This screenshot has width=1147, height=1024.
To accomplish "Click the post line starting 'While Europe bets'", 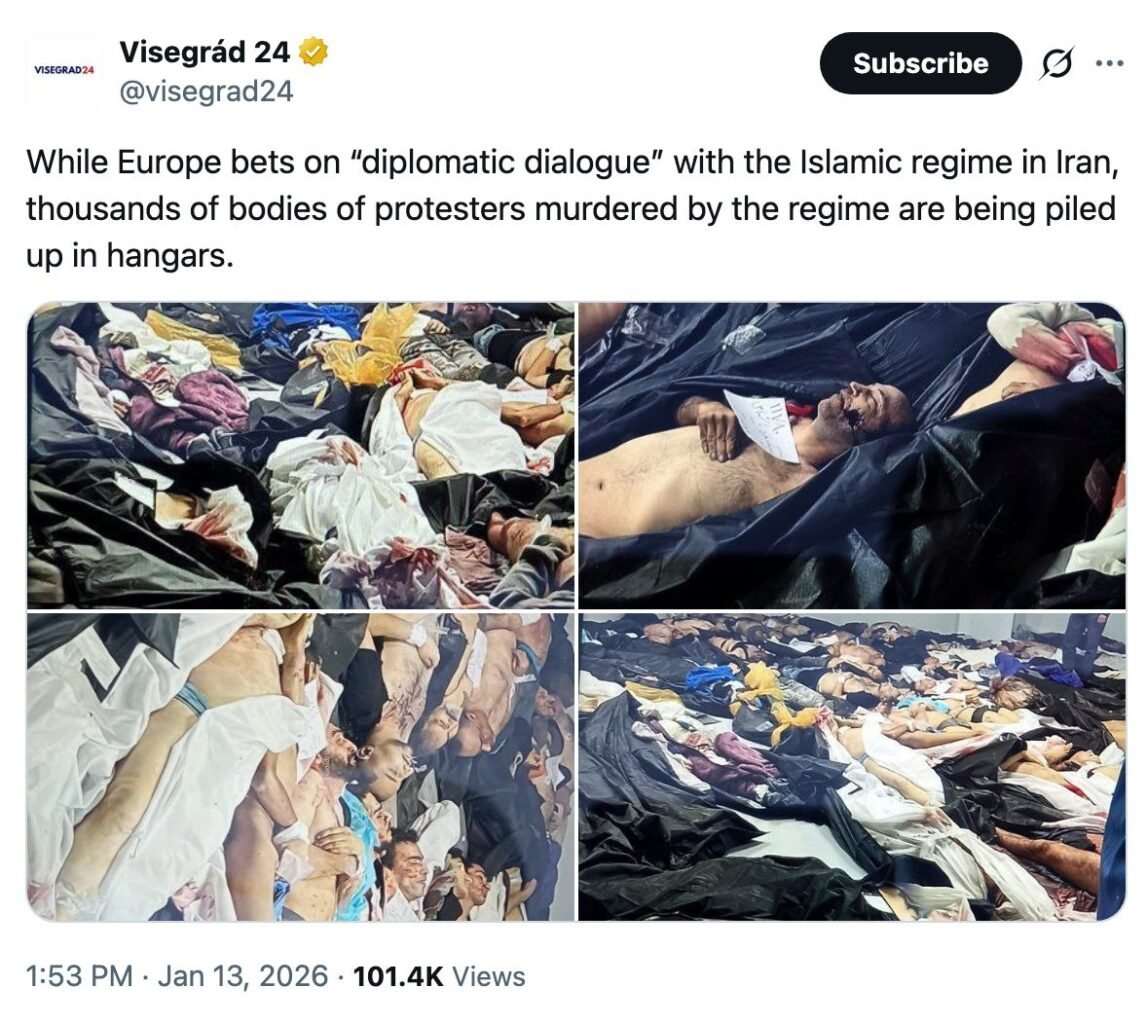I will coord(573,162).
